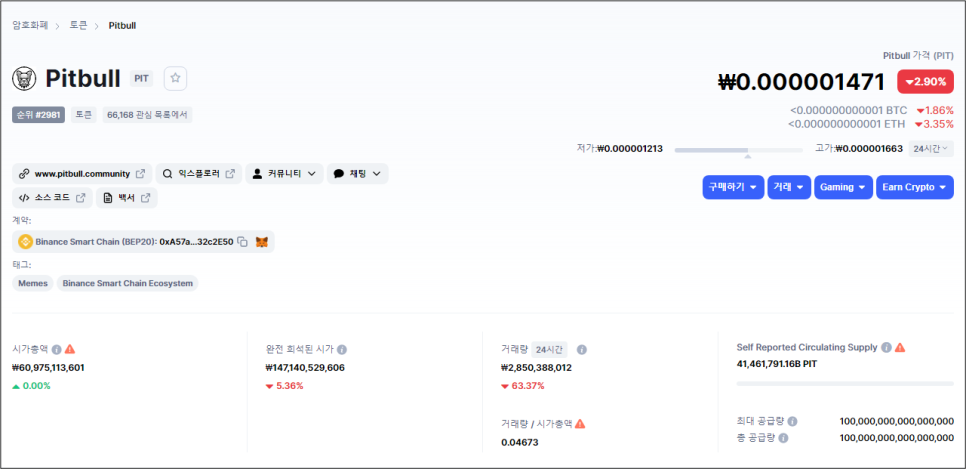Copy the BEP20 contract address
The height and width of the screenshot is (469, 966).
tap(243, 242)
